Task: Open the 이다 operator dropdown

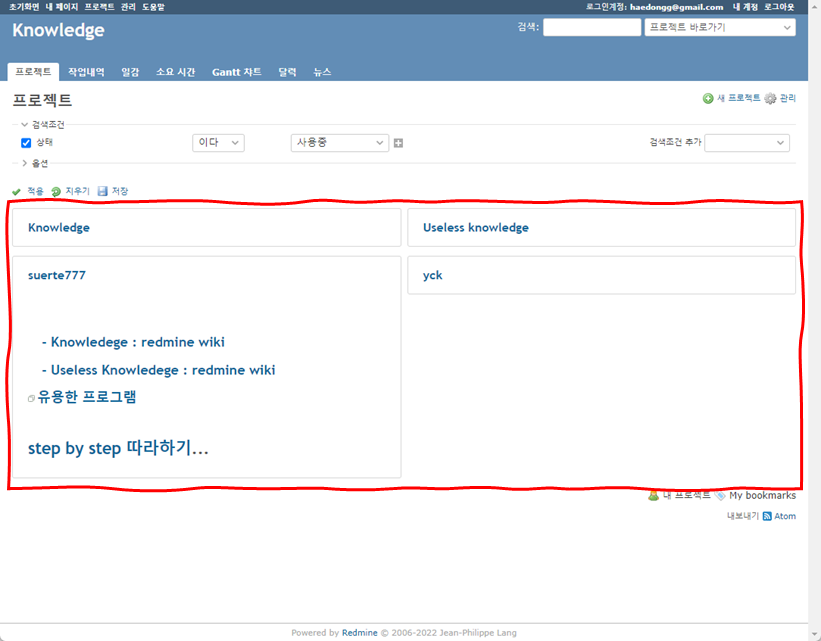Action: click(x=218, y=143)
